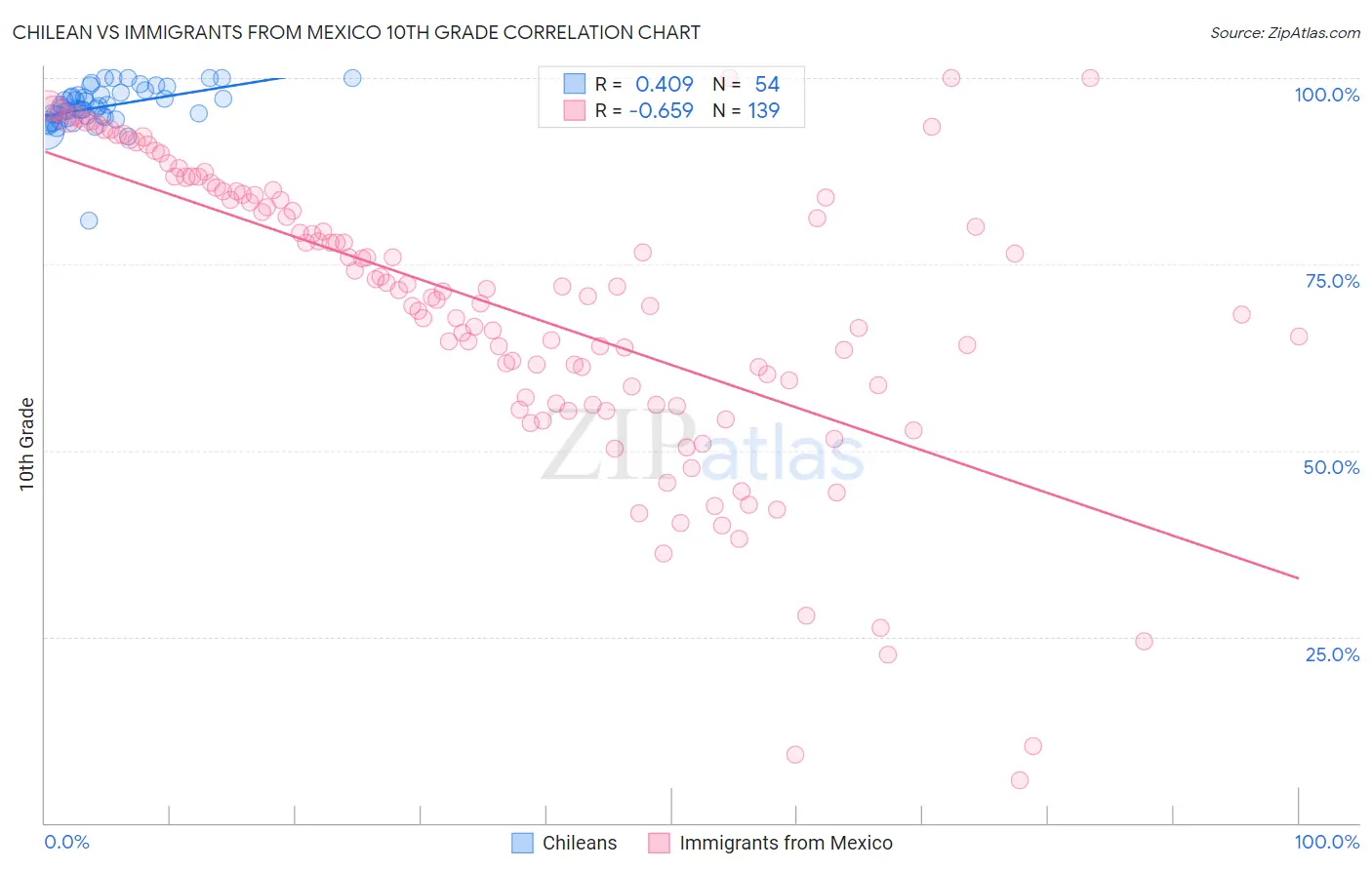This screenshot has width=1372, height=870.
Task: Click the 75.0% y-axis tick label
Action: pyautogui.click(x=1332, y=281)
